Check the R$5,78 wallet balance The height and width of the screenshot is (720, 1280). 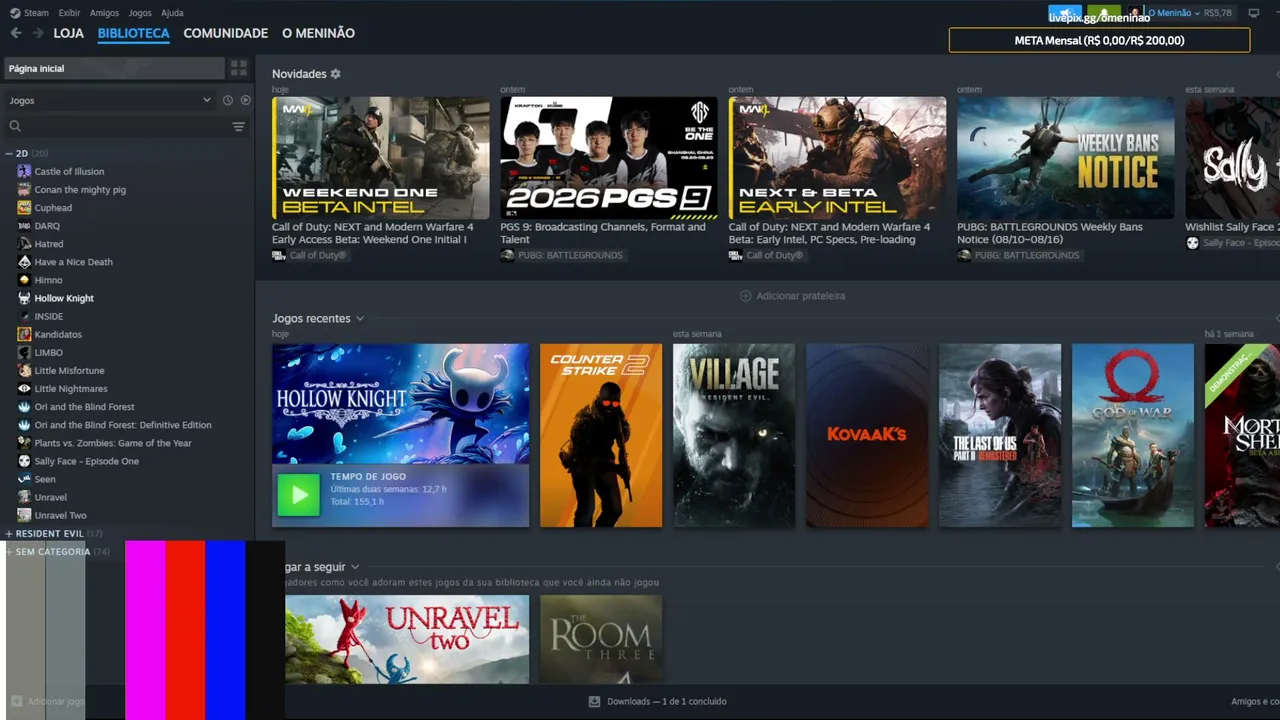pos(1218,13)
